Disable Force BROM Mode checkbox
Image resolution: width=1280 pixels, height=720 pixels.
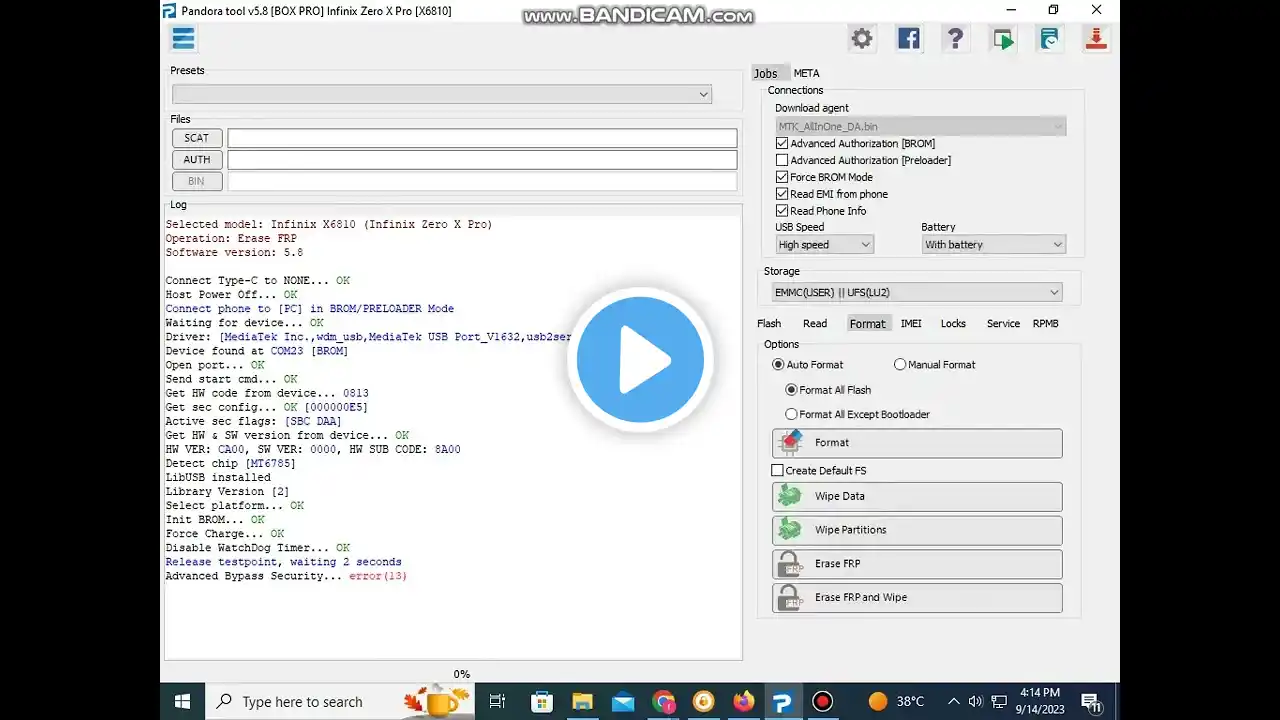[782, 177]
